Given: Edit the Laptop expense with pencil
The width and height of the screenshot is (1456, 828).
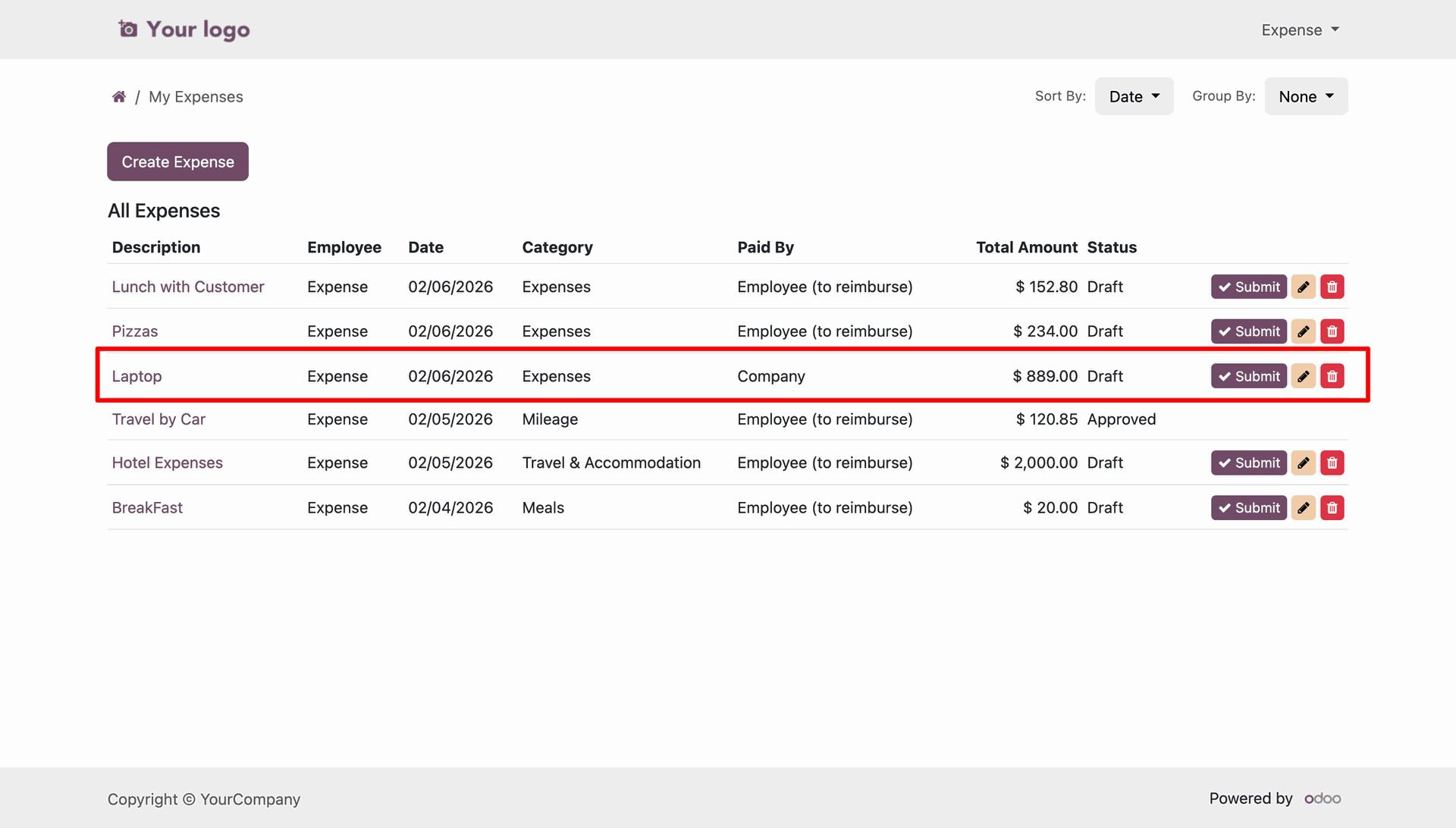Looking at the screenshot, I should point(1303,376).
